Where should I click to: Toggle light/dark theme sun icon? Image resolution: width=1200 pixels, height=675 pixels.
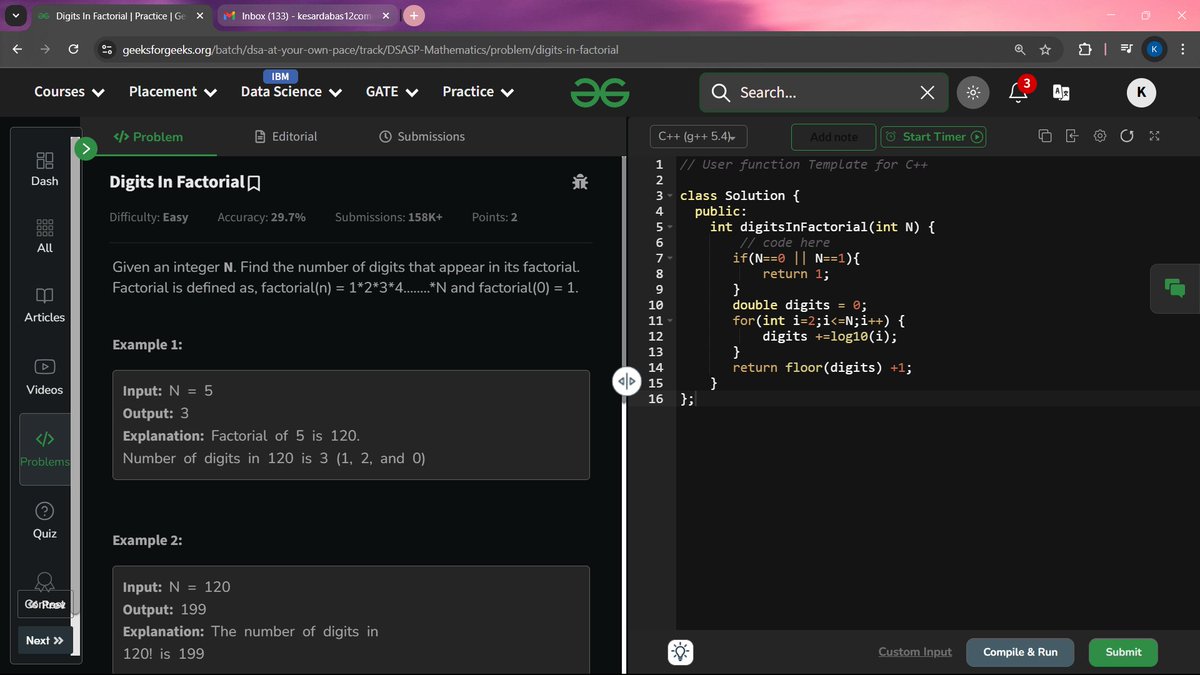972,92
